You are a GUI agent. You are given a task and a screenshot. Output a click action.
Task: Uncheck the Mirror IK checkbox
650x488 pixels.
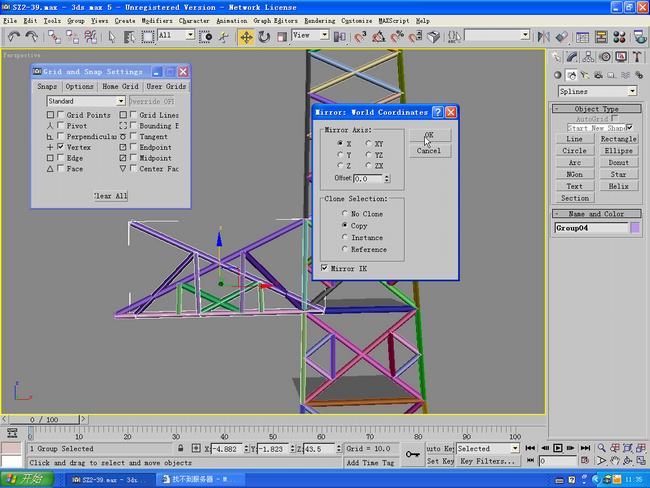[x=325, y=268]
